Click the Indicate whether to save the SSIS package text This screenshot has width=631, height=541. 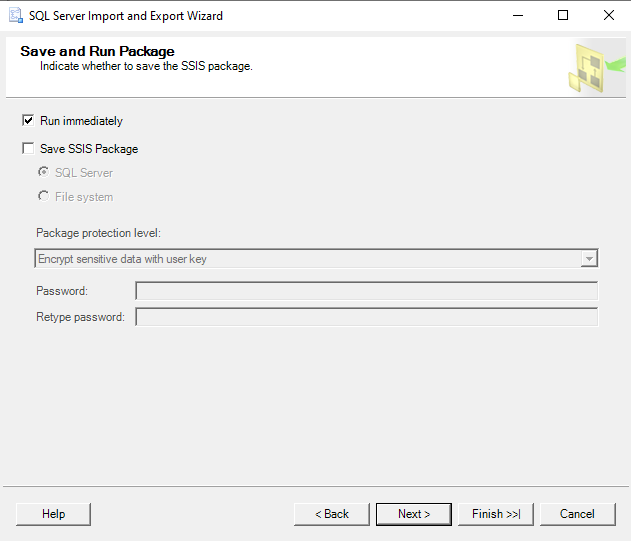(x=146, y=66)
